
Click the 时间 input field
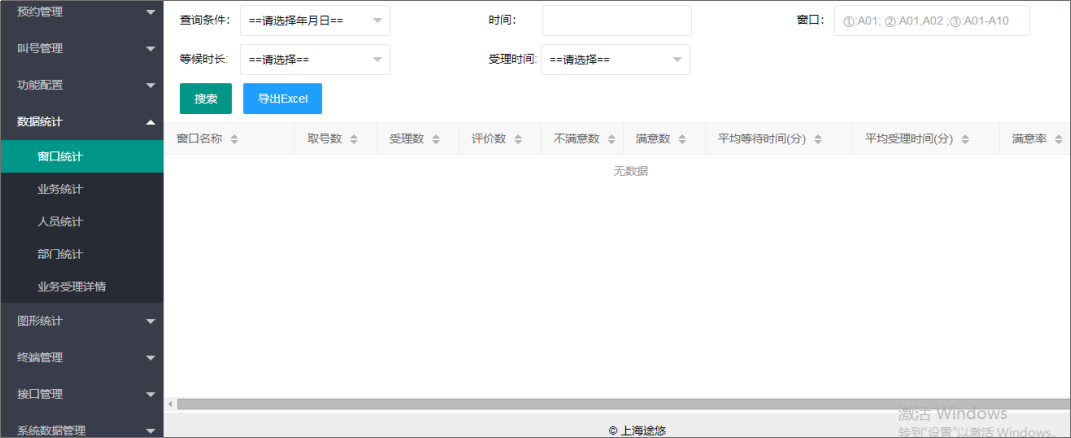point(616,20)
